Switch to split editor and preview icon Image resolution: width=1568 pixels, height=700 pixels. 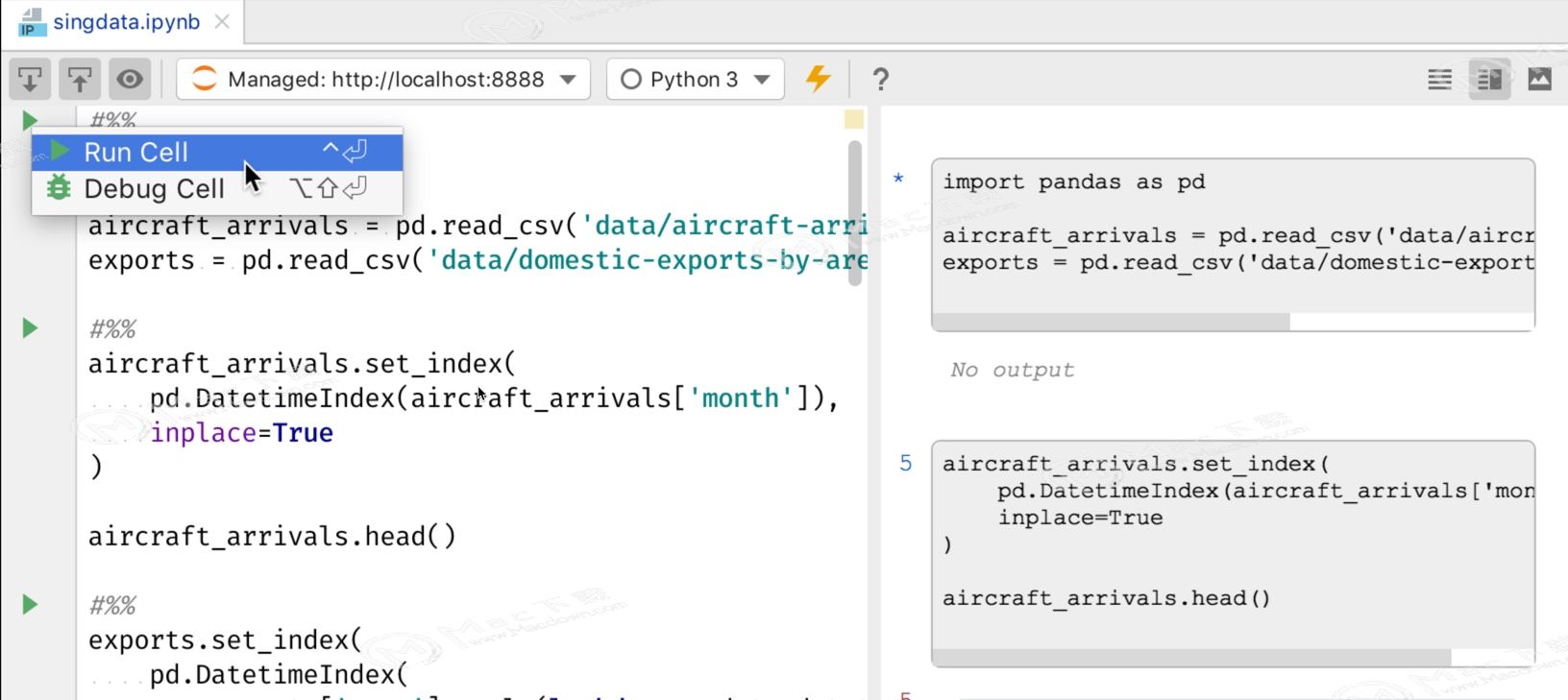[1489, 79]
